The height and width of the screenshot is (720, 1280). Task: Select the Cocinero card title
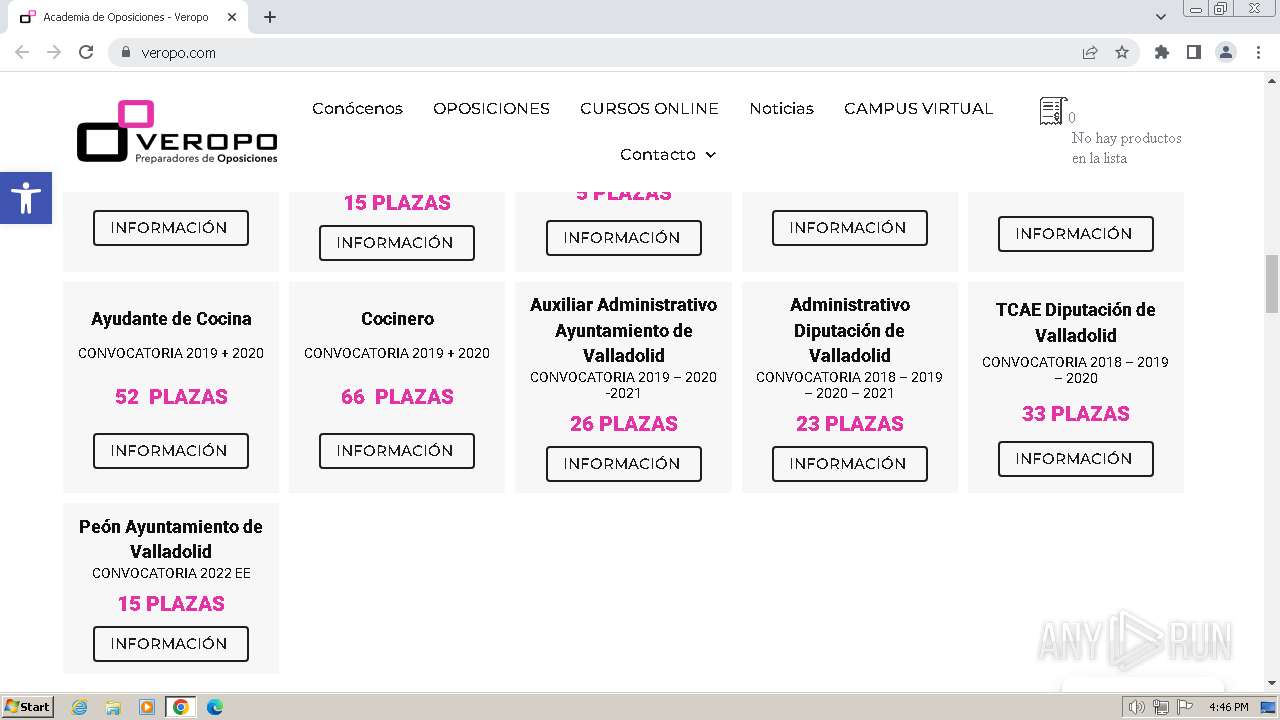(397, 319)
